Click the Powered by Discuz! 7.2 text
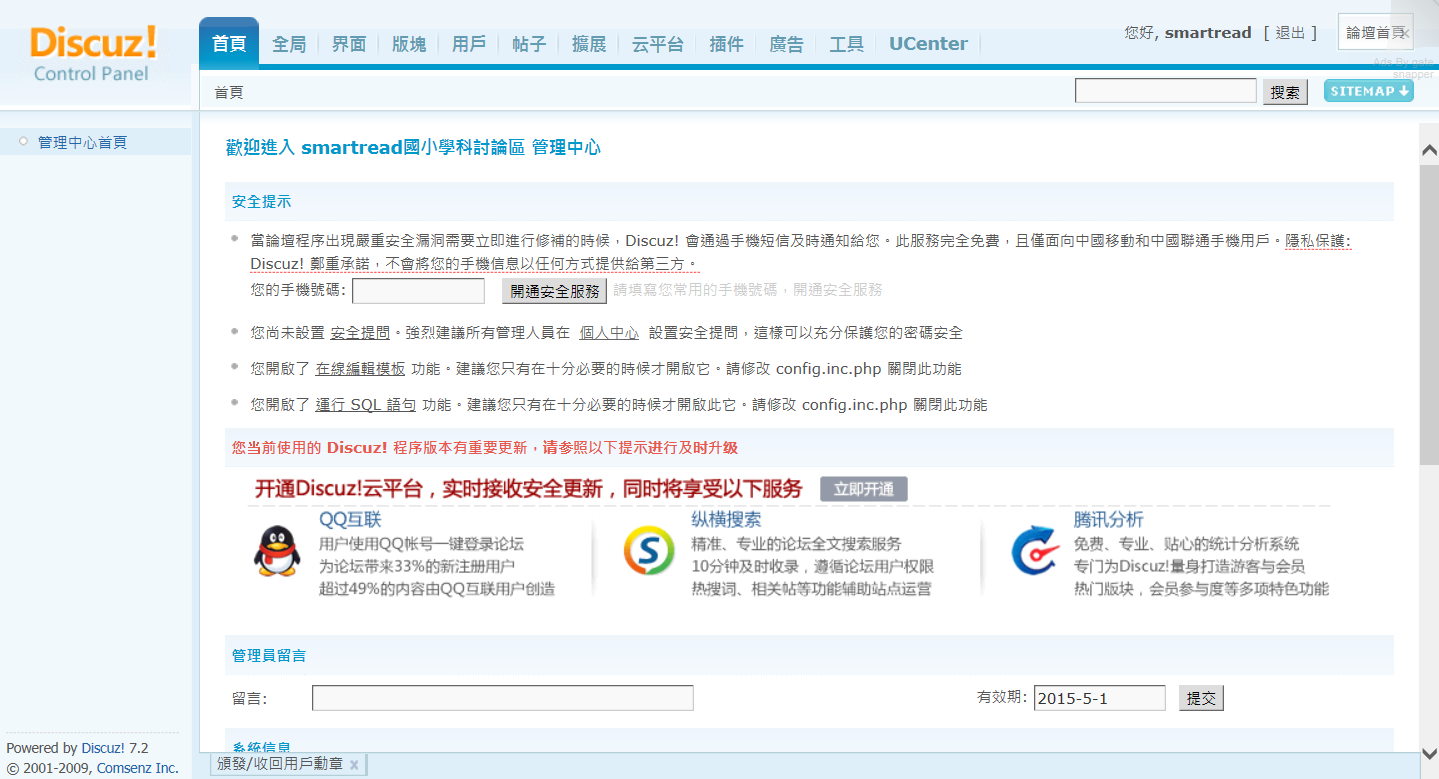Image resolution: width=1439 pixels, height=779 pixels. click(x=77, y=748)
